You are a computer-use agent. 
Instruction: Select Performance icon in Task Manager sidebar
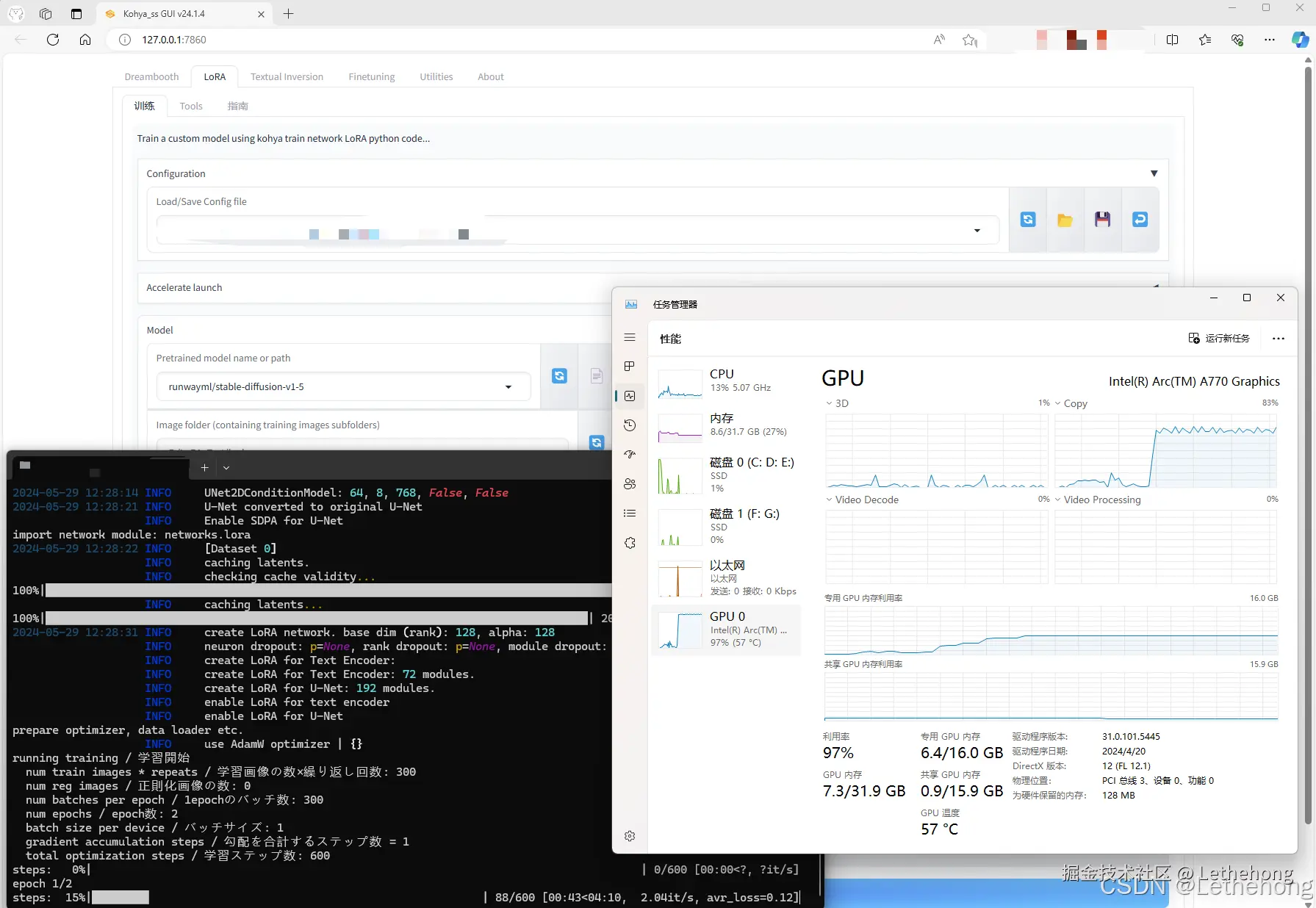pyautogui.click(x=630, y=396)
